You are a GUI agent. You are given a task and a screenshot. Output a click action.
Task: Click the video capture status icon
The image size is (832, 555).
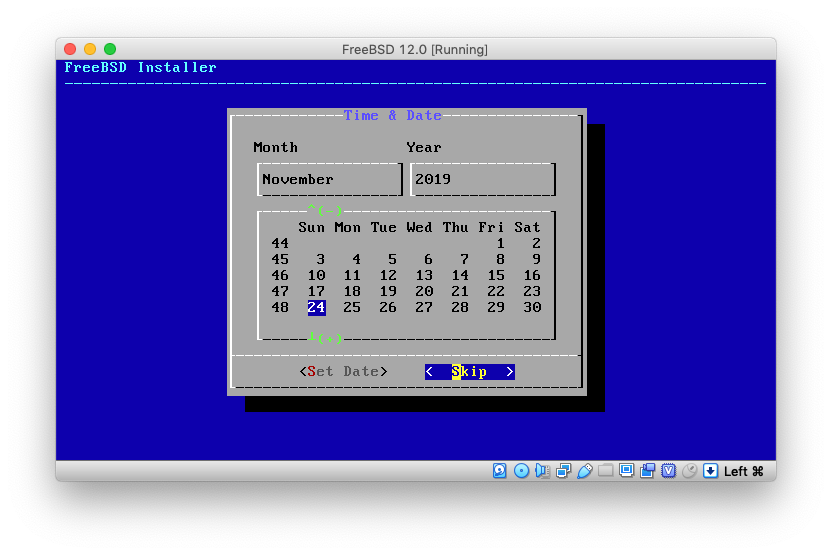coord(648,471)
